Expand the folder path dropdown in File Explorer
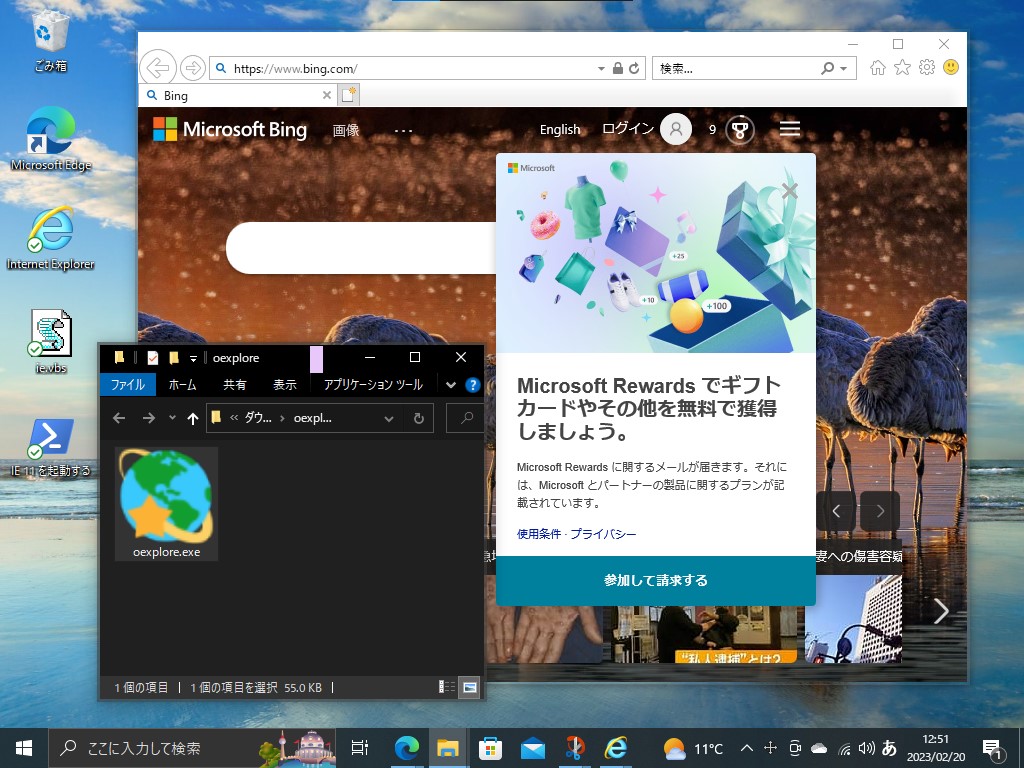Viewport: 1024px width, 768px height. click(x=390, y=418)
